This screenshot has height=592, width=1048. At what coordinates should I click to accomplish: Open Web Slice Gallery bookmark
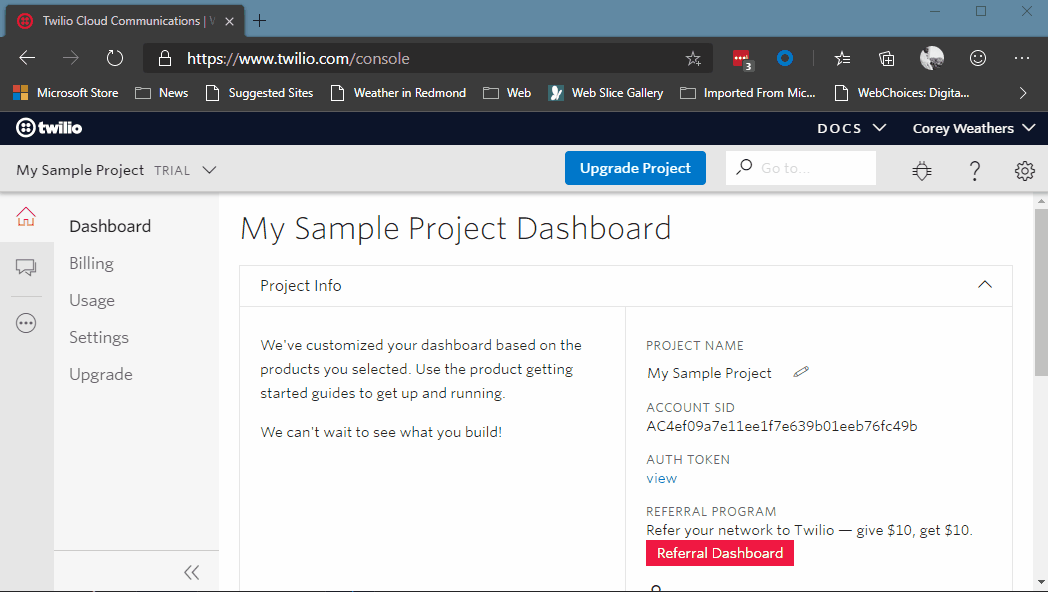pos(606,93)
